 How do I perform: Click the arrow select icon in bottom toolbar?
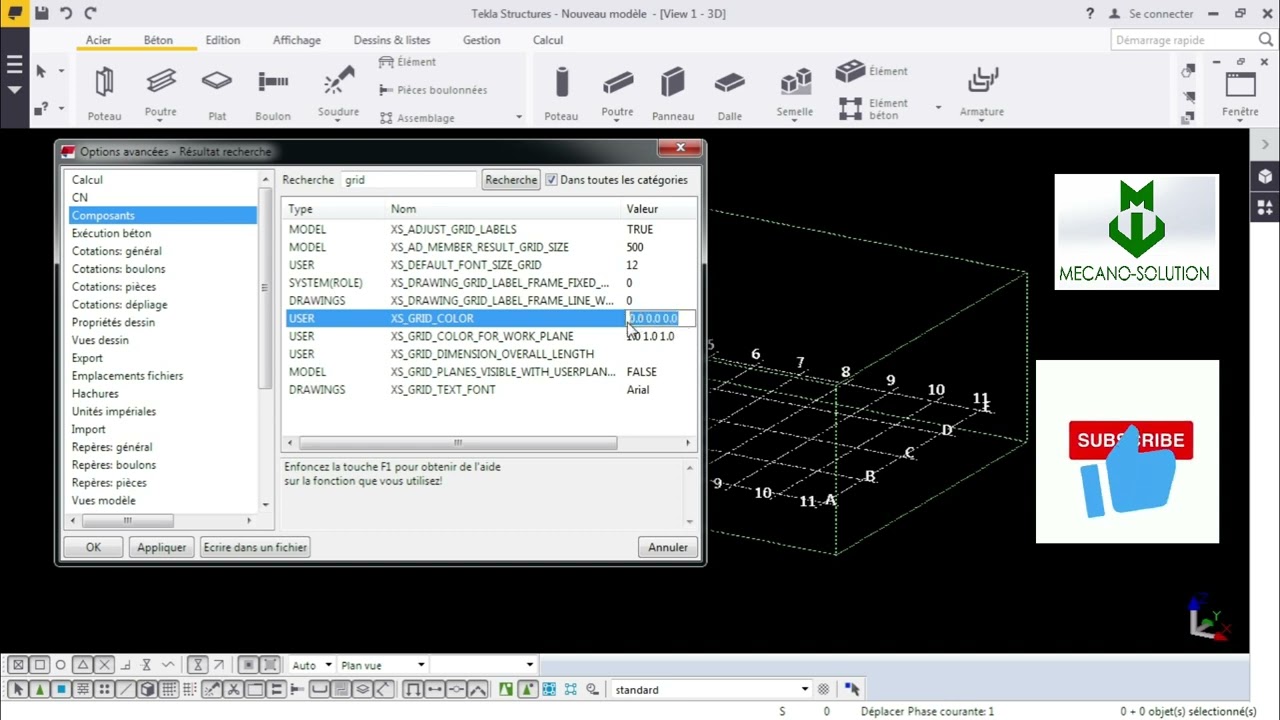pos(17,689)
